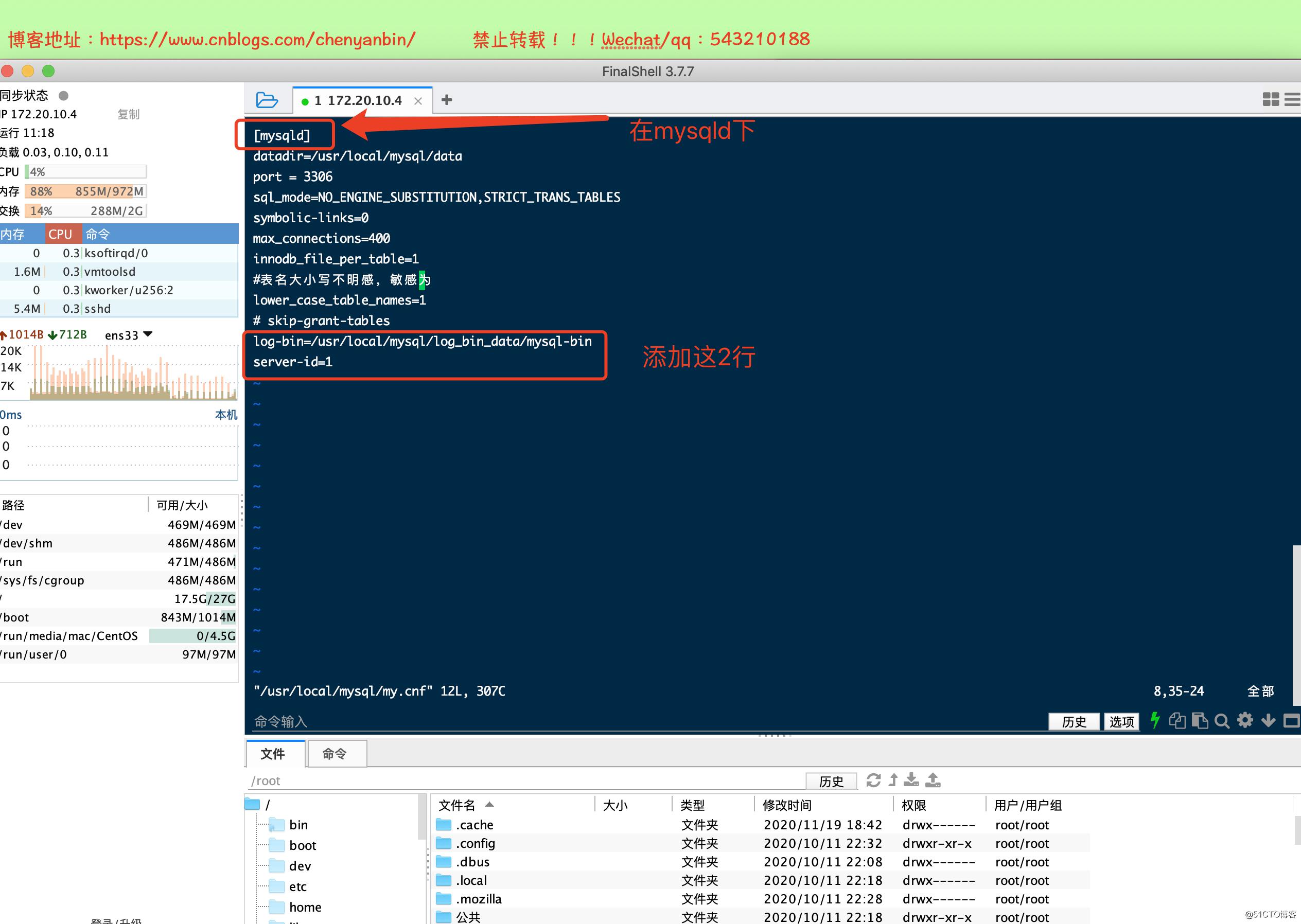Sort files by 大小 column header

click(x=634, y=805)
